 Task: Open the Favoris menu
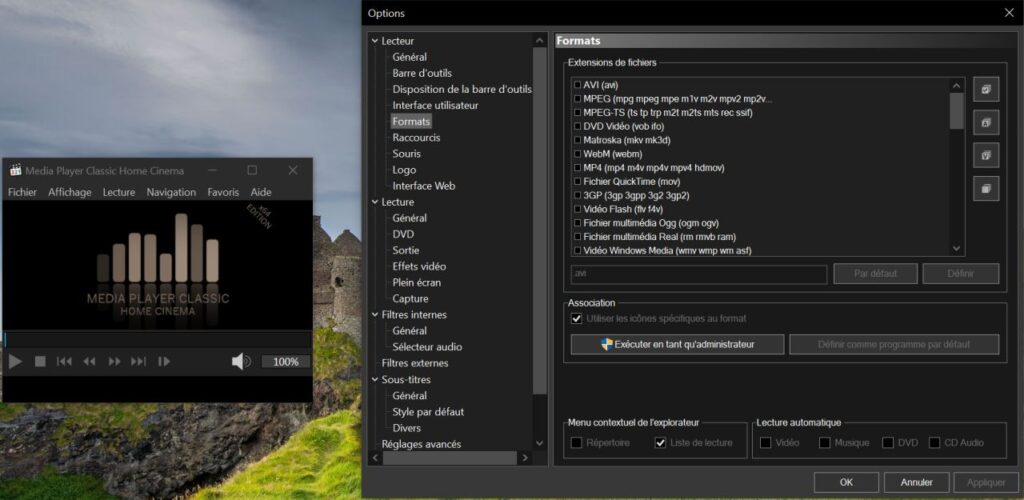[x=223, y=192]
